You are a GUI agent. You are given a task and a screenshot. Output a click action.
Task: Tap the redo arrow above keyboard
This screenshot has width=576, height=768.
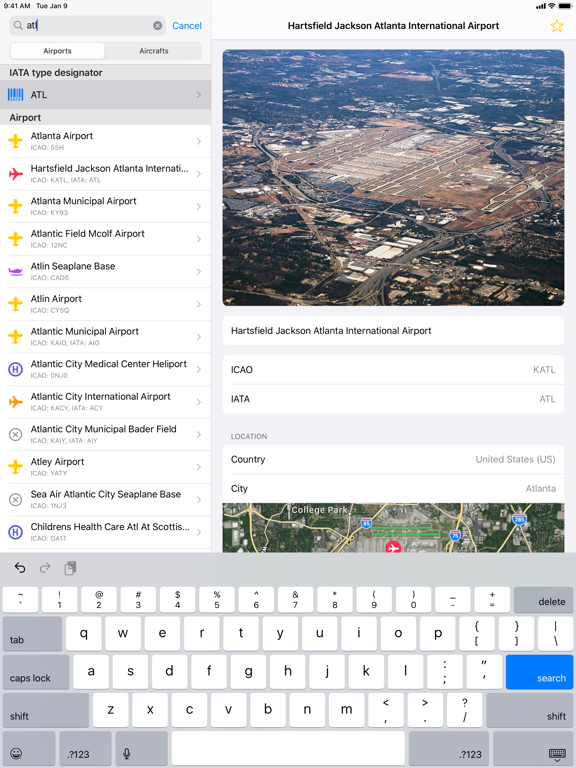tap(45, 568)
